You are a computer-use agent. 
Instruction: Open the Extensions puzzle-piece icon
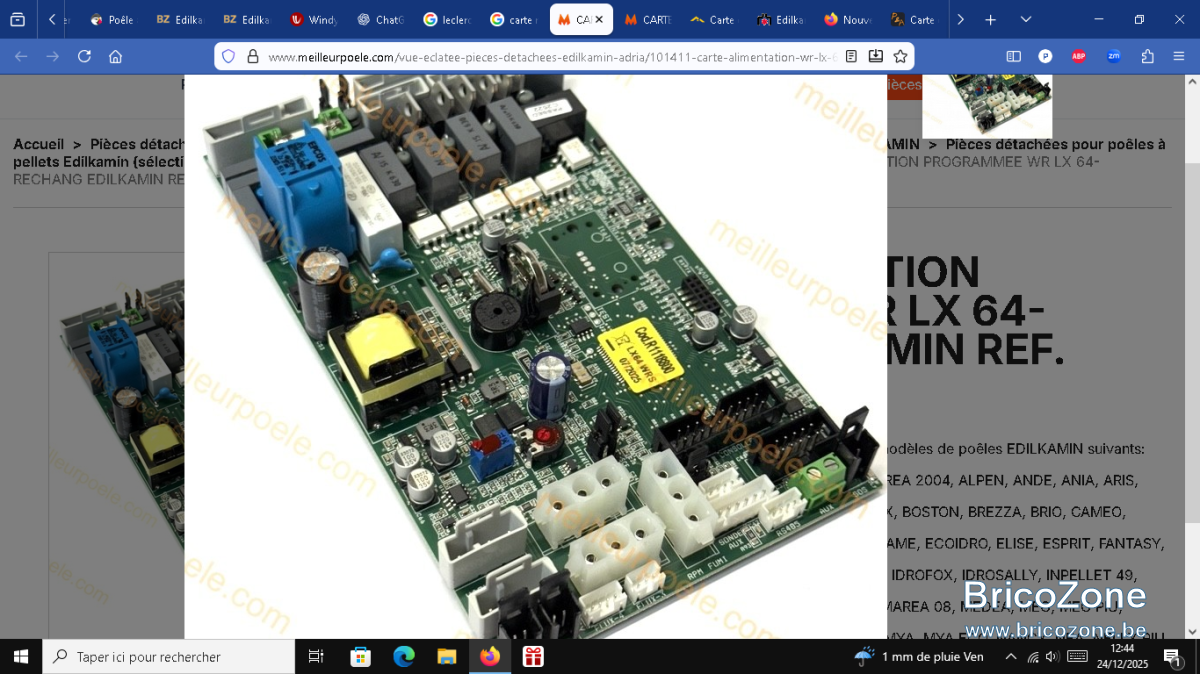1148,57
